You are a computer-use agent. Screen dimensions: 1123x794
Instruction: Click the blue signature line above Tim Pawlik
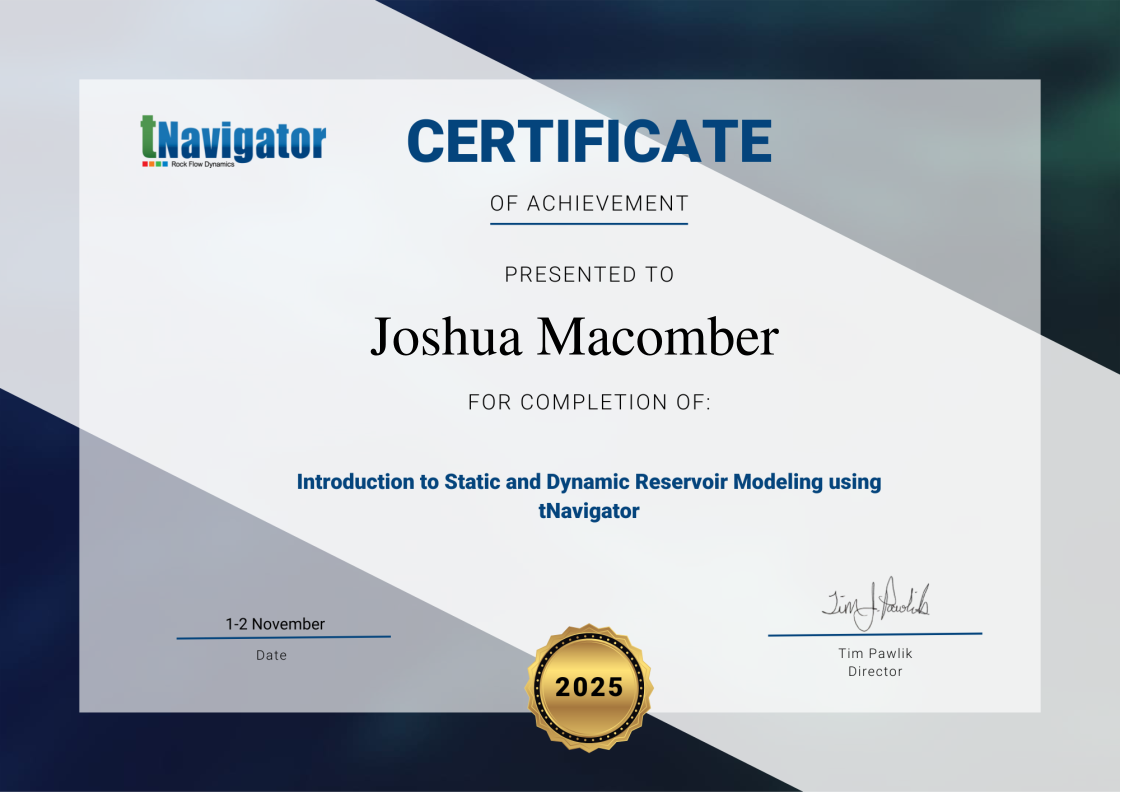pos(875,634)
